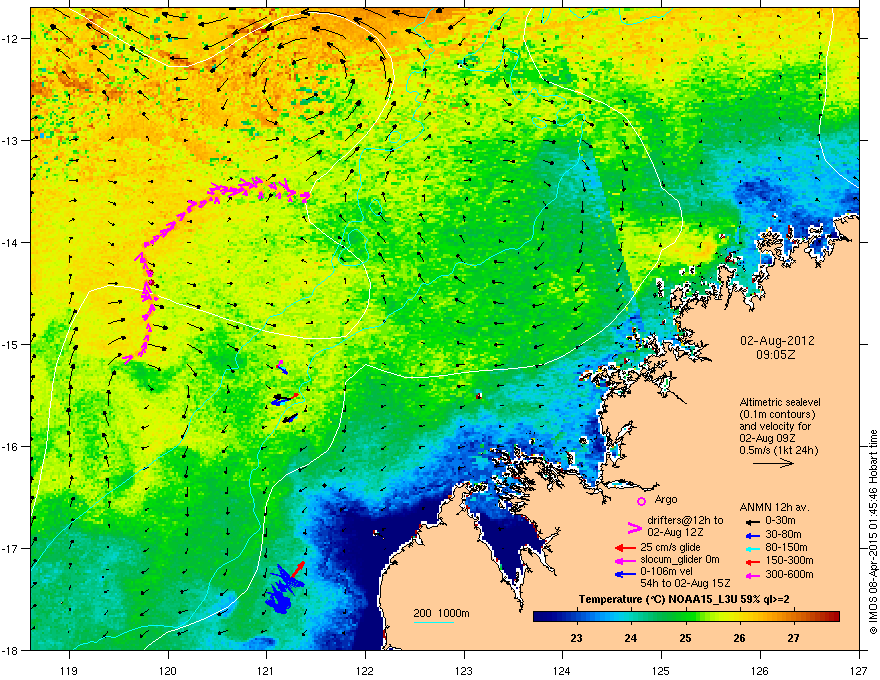Click the date text 02-Aug-2012
880x680 pixels.
click(x=777, y=341)
